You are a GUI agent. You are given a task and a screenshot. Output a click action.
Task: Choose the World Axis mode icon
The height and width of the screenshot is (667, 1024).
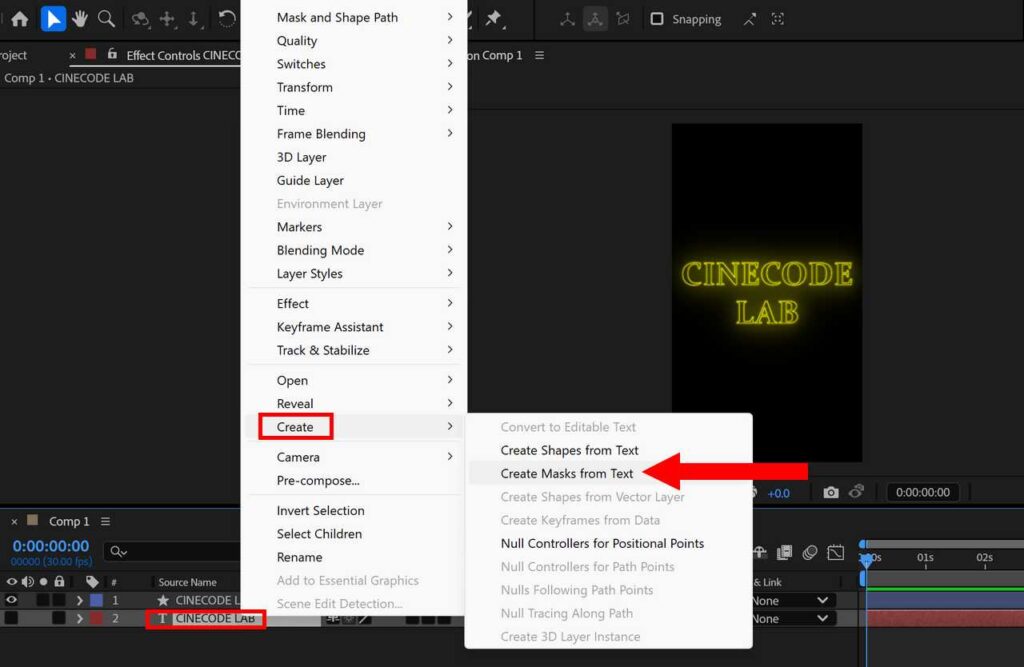coord(595,19)
